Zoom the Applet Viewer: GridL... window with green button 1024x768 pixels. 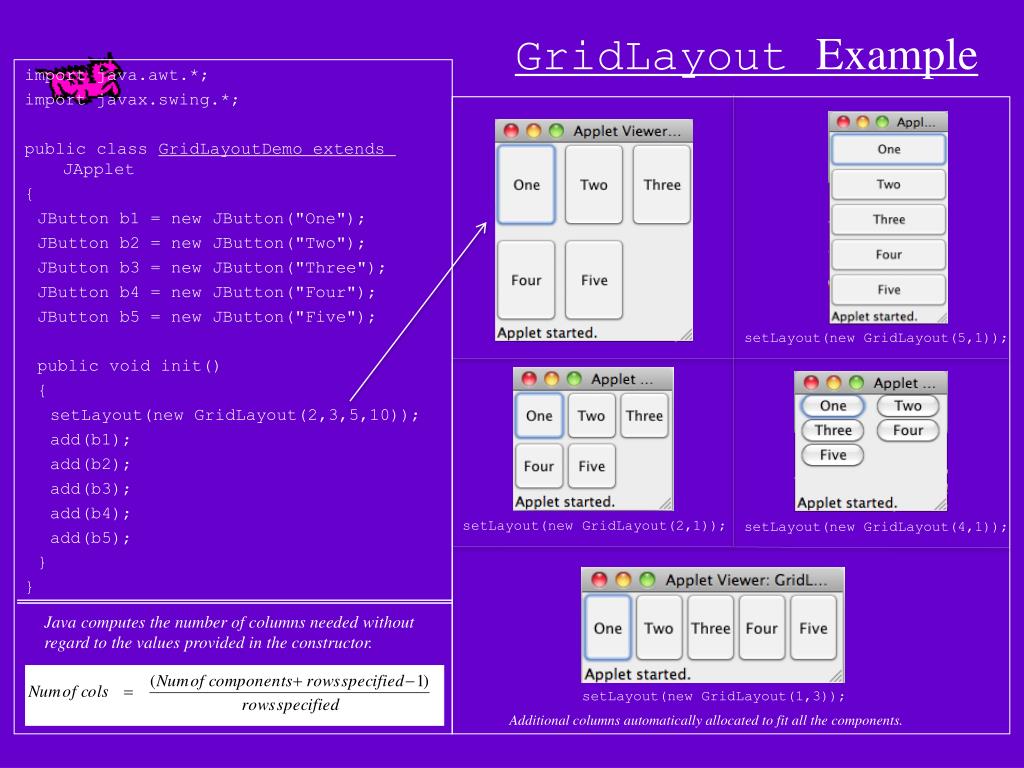[x=647, y=579]
